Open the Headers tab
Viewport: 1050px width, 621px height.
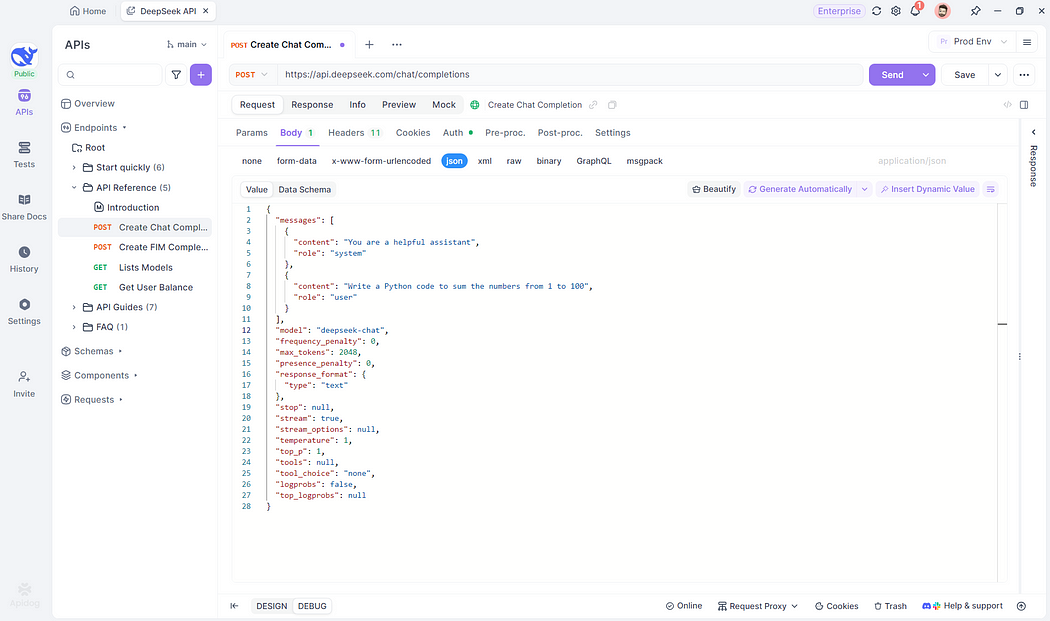coord(354,133)
